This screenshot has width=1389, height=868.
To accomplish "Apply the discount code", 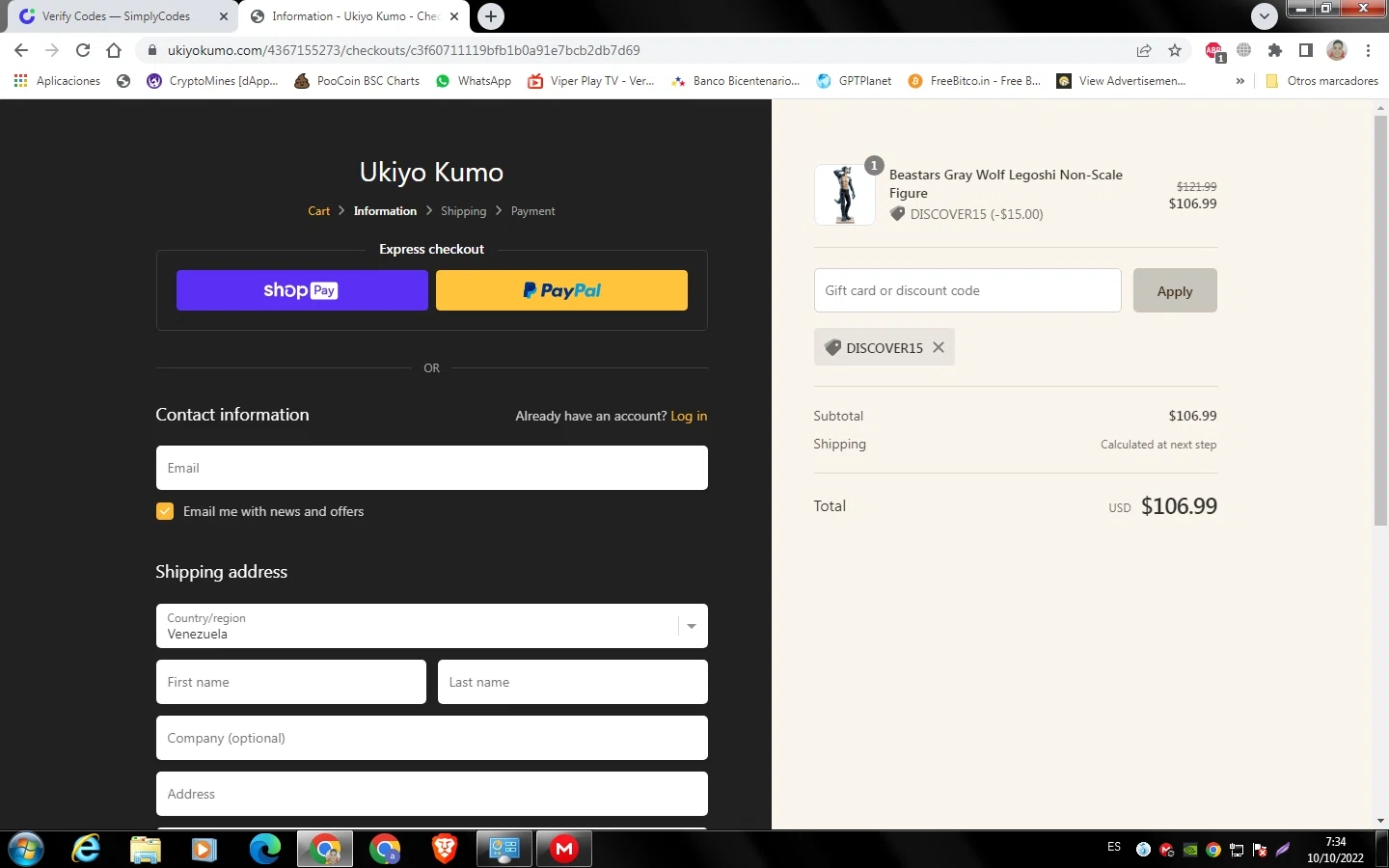I will 1175,290.
